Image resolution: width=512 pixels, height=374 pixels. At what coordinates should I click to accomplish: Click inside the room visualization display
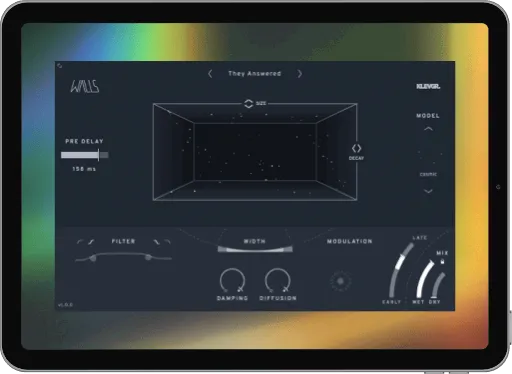(x=255, y=152)
